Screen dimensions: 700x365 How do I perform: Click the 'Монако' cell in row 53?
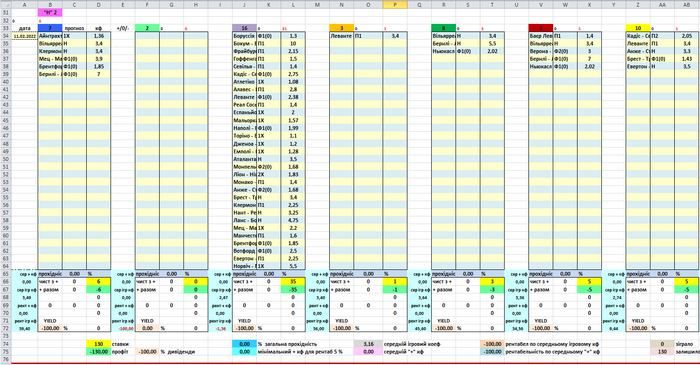[x=244, y=182]
